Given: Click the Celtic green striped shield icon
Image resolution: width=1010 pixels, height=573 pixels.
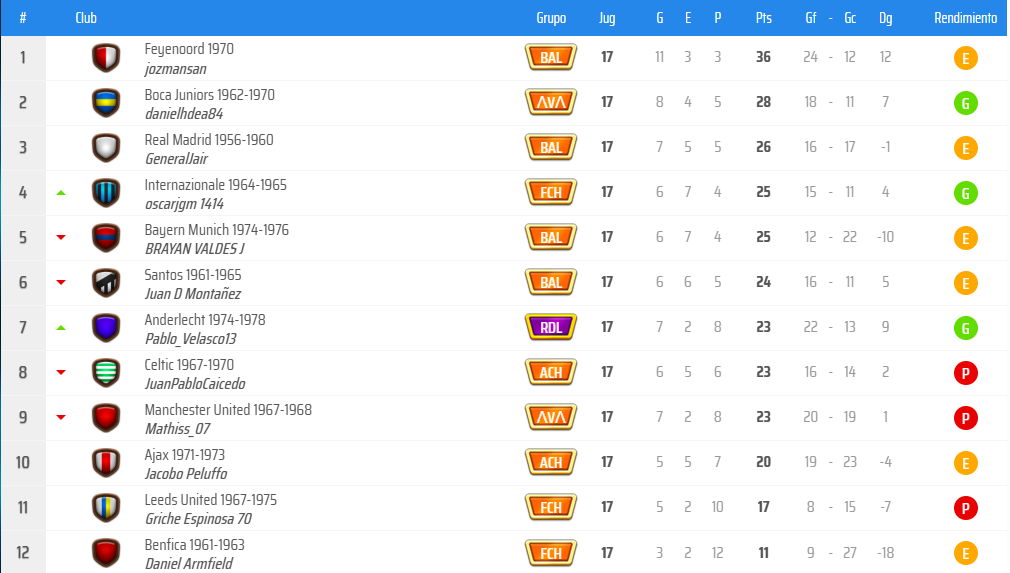Looking at the screenshot, I should pos(105,373).
